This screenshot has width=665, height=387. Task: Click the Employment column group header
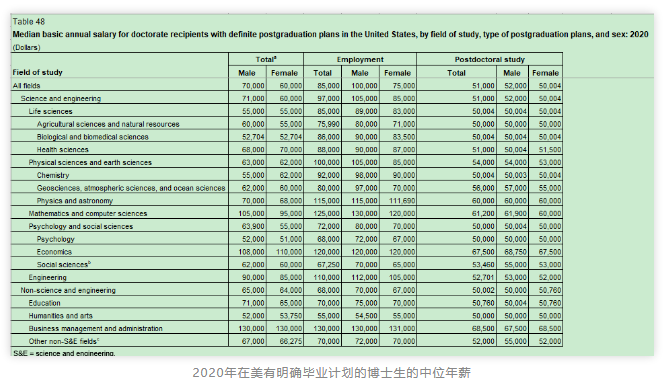click(360, 59)
